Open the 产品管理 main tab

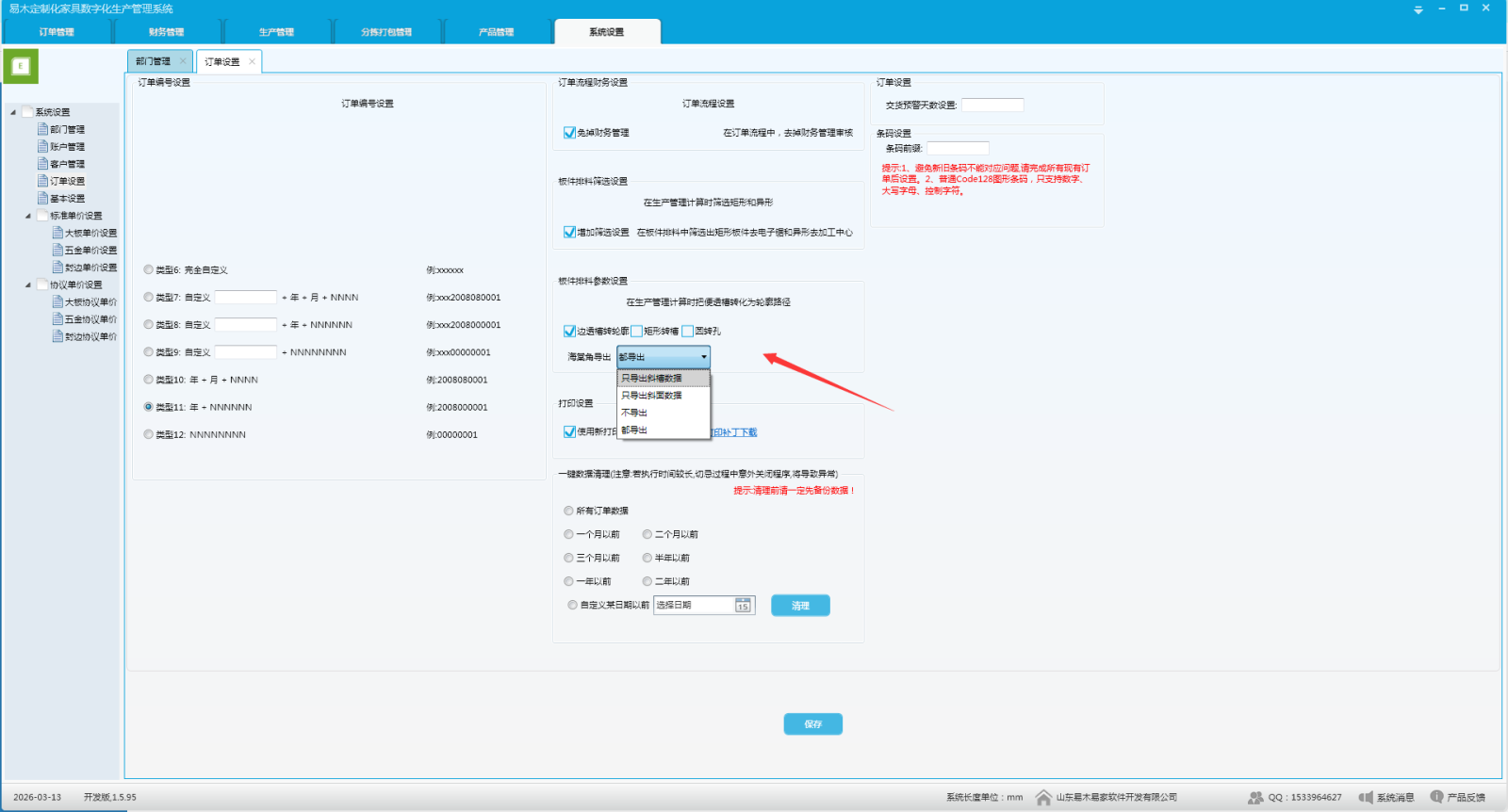(x=496, y=32)
